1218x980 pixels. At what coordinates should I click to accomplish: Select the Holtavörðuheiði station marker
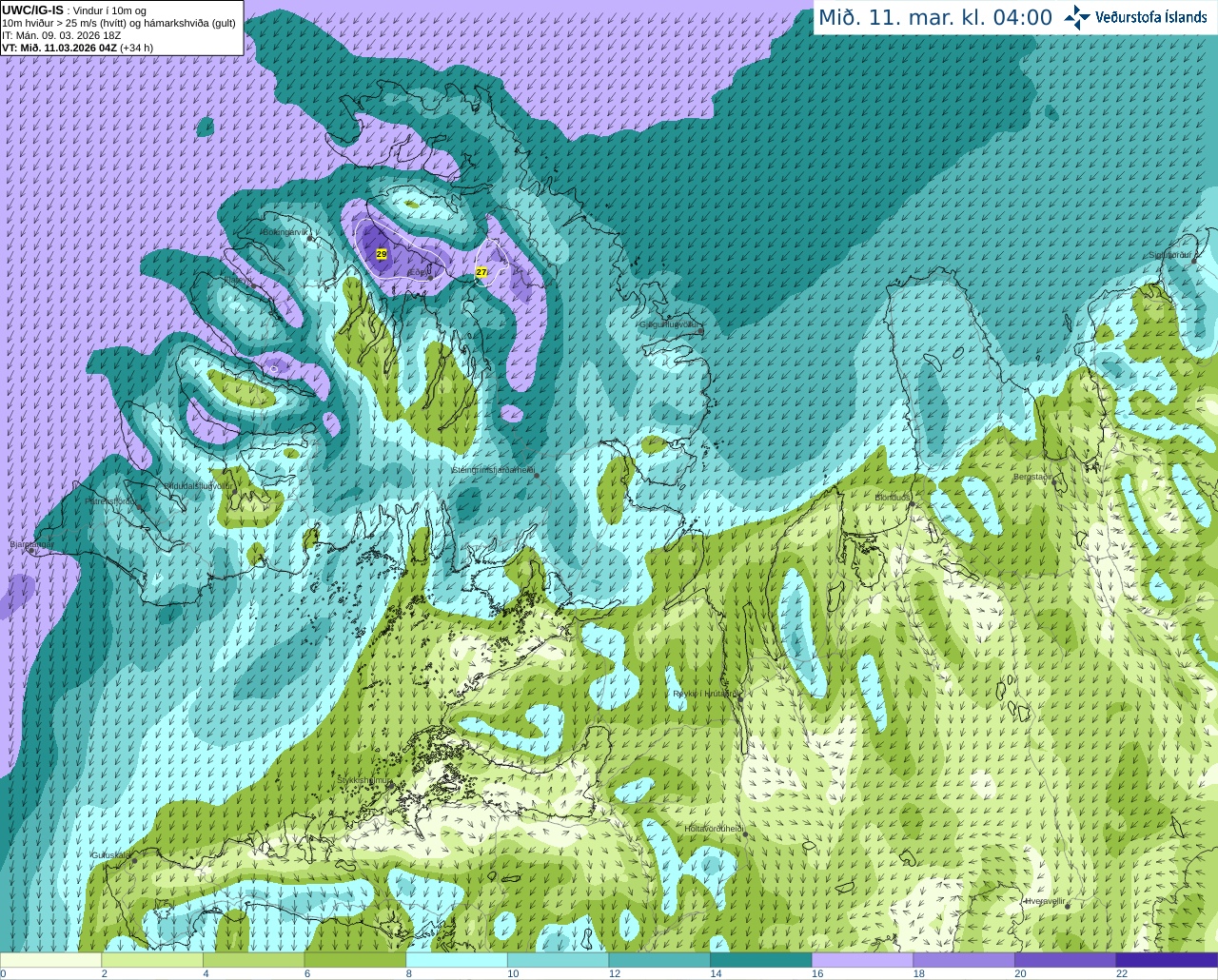[x=745, y=834]
